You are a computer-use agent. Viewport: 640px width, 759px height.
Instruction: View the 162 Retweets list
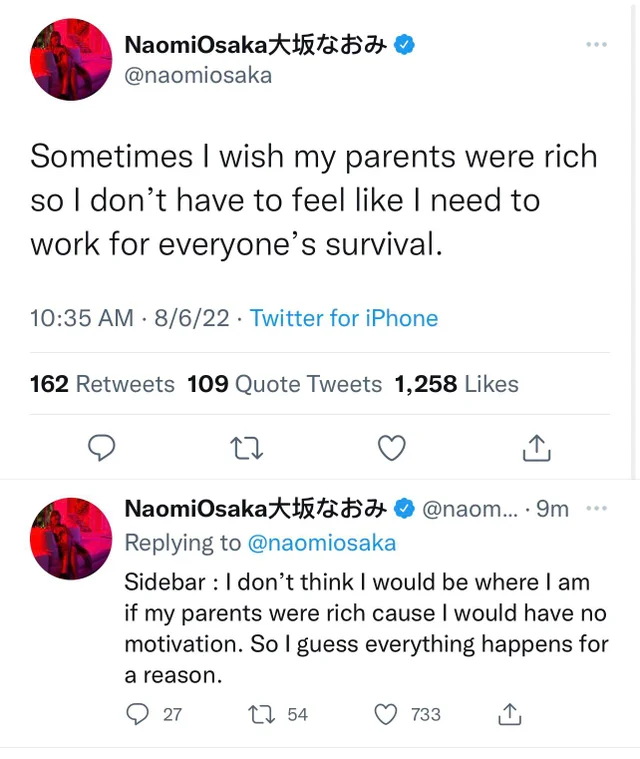[102, 384]
